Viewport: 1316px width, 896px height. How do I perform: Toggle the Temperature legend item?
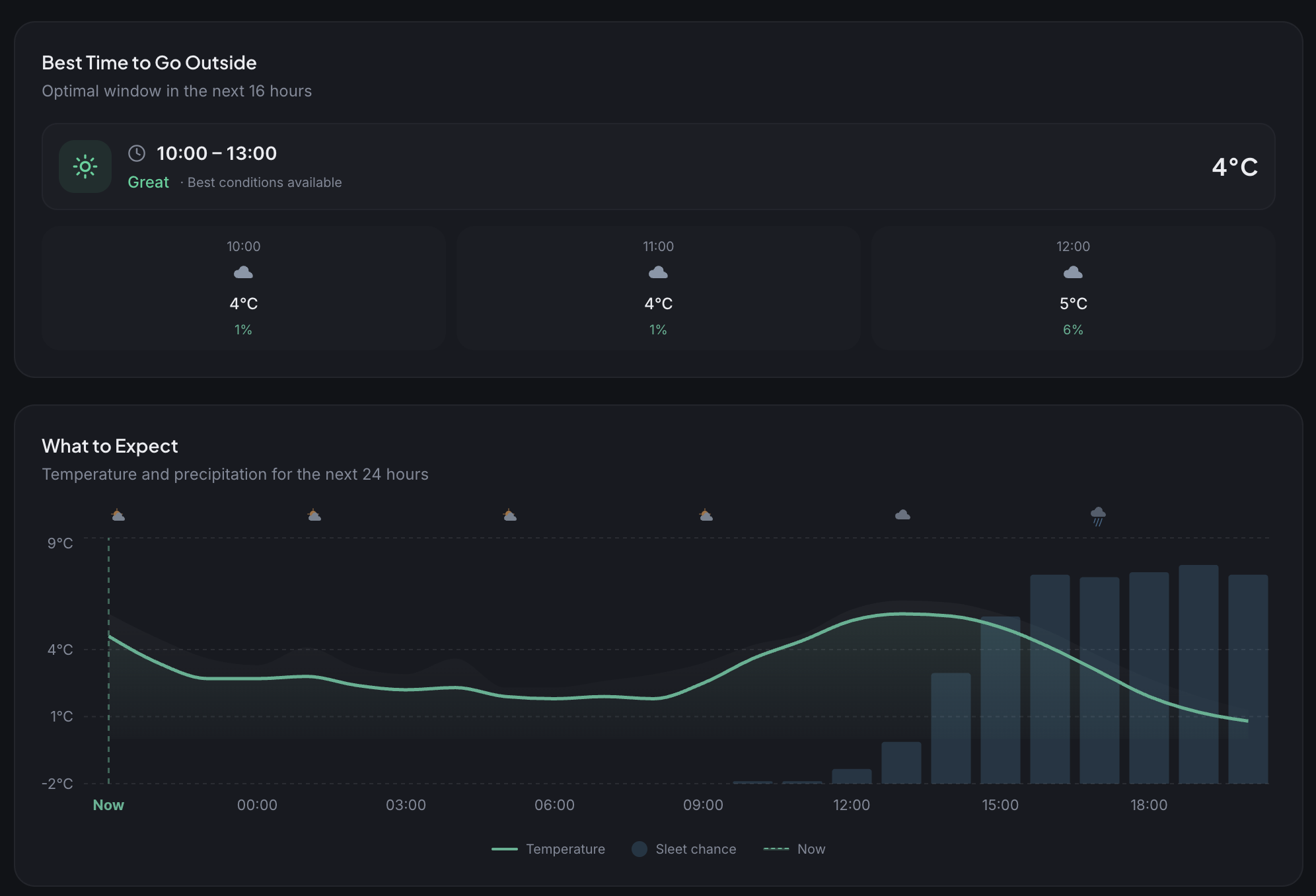565,849
